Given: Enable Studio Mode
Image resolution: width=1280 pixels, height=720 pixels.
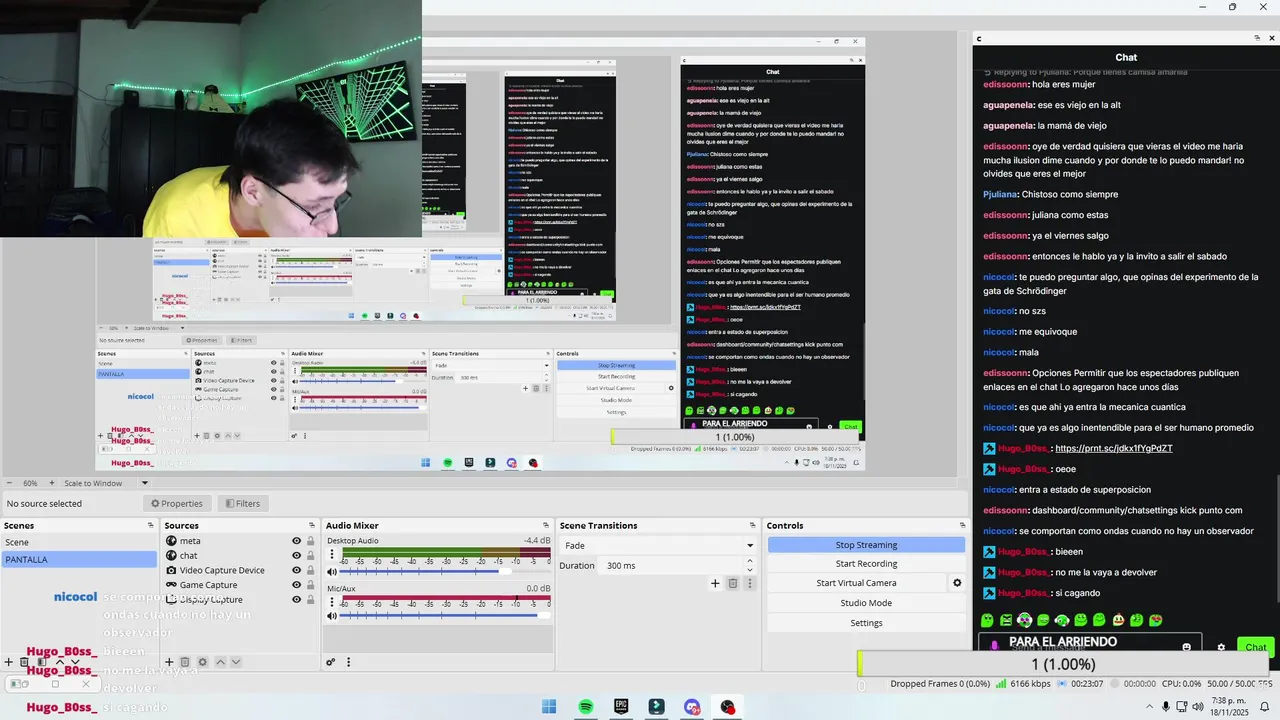Looking at the screenshot, I should point(866,603).
